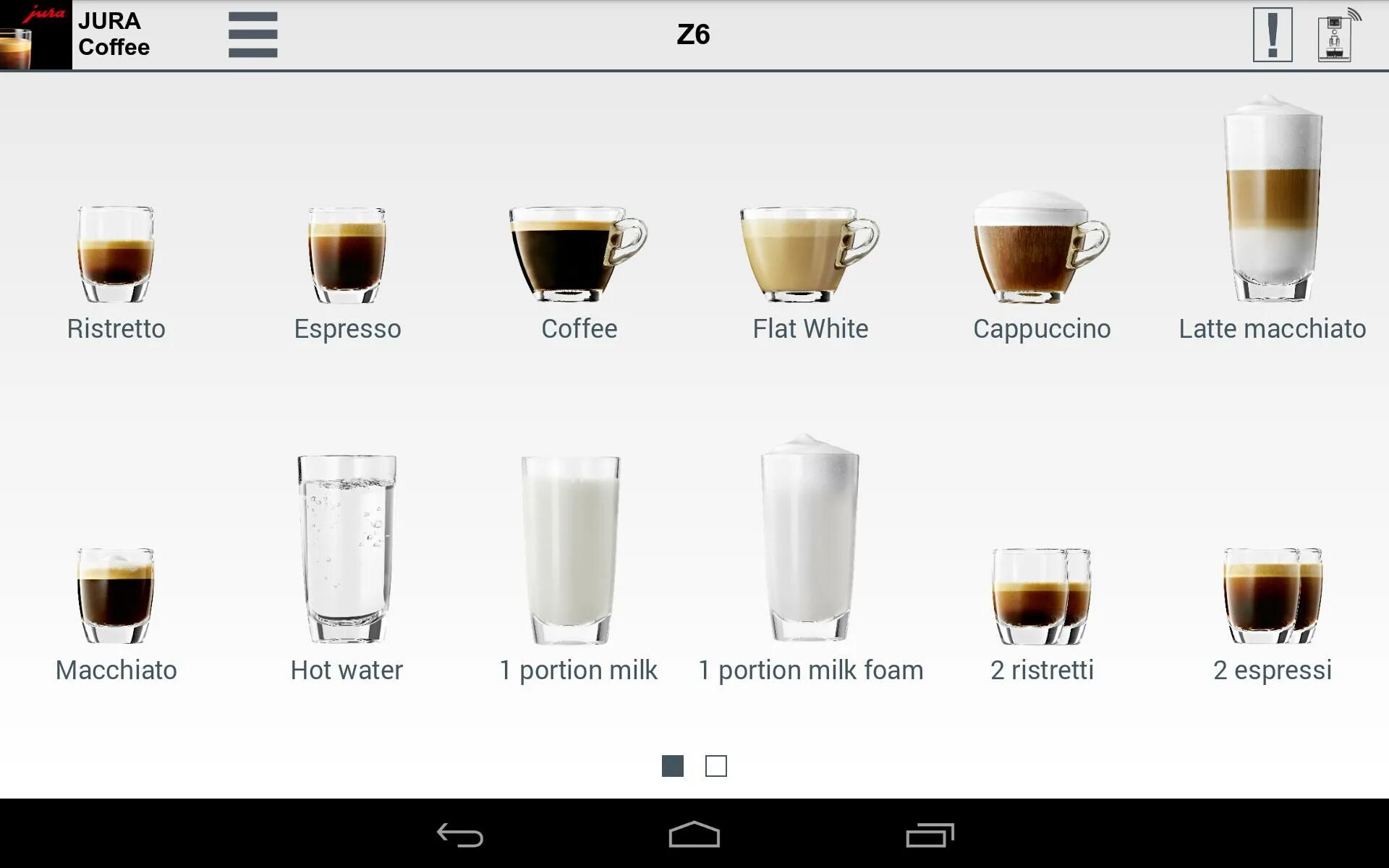Screen dimensions: 1389x868
Task: Toggle wireless connection status icon
Action: point(1335,33)
